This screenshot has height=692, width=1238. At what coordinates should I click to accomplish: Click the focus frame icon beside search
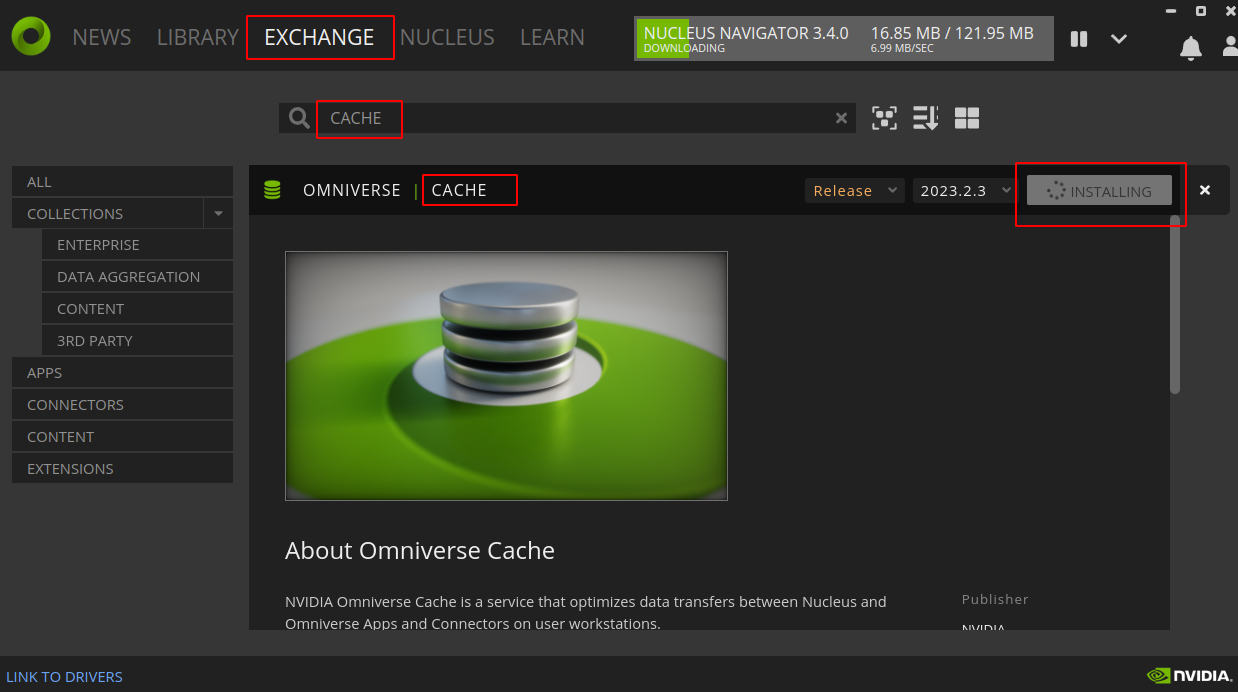point(884,118)
